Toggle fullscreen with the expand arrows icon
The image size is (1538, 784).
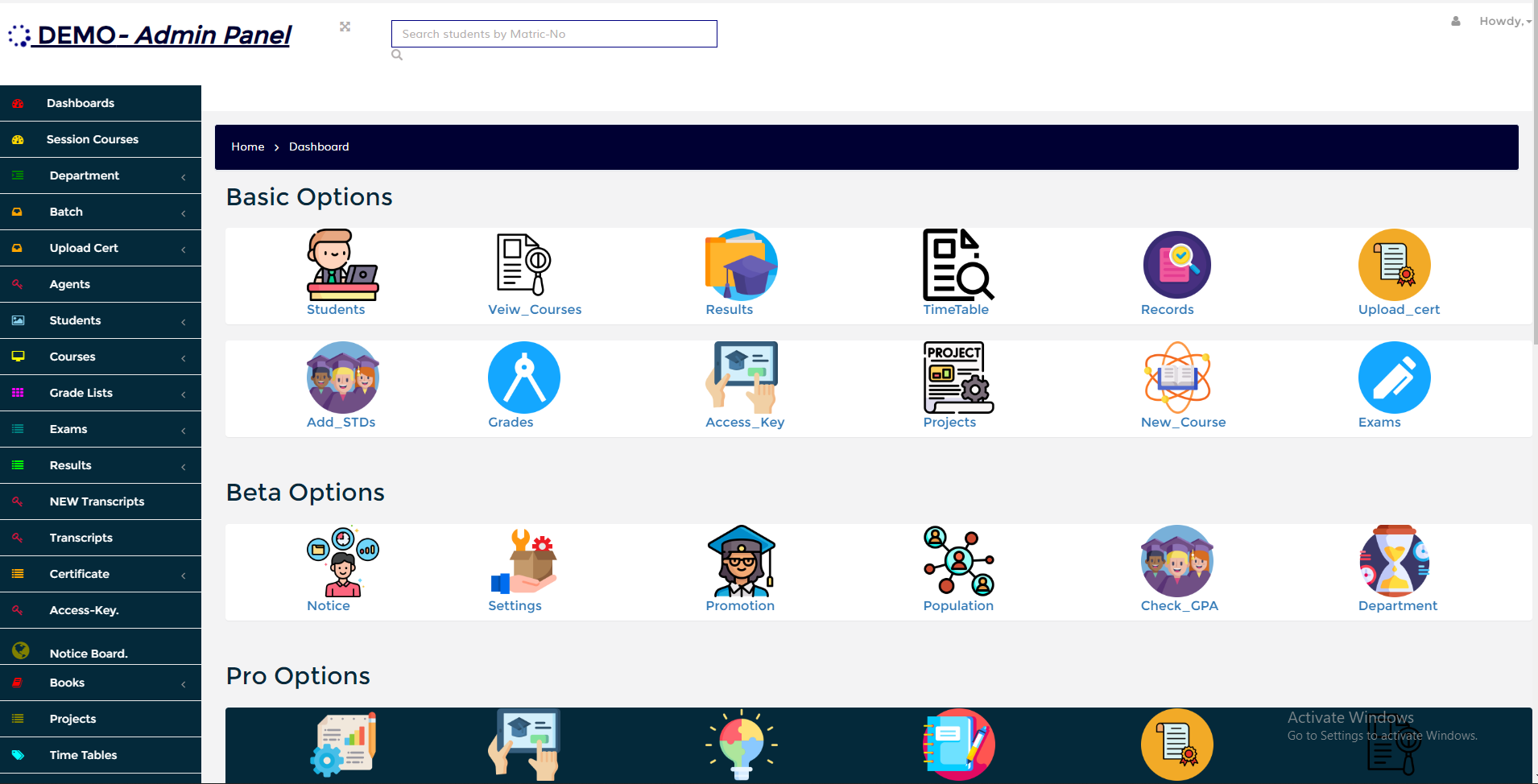(345, 27)
